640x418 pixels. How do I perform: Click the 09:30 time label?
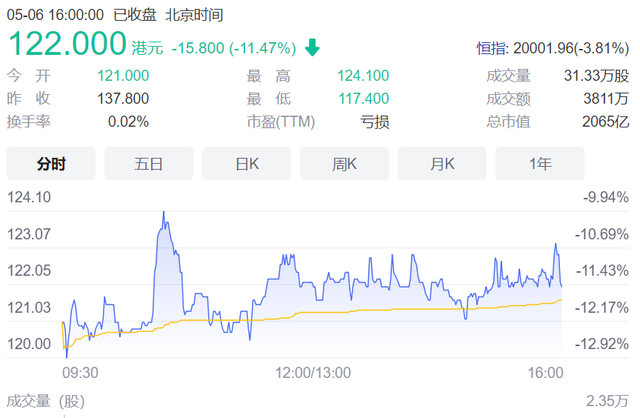pos(80,373)
